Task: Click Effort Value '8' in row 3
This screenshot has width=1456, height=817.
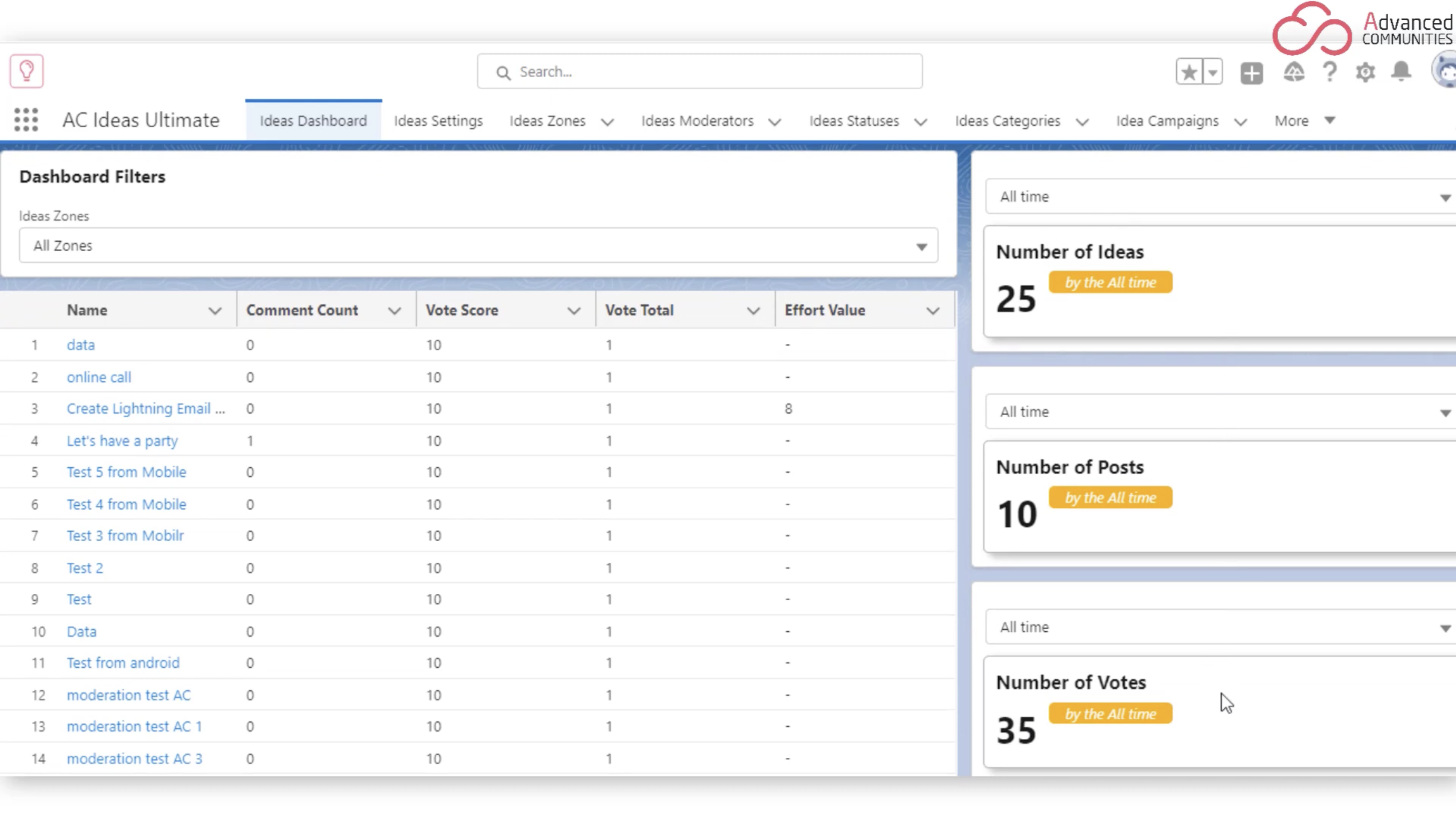Action: [x=789, y=408]
